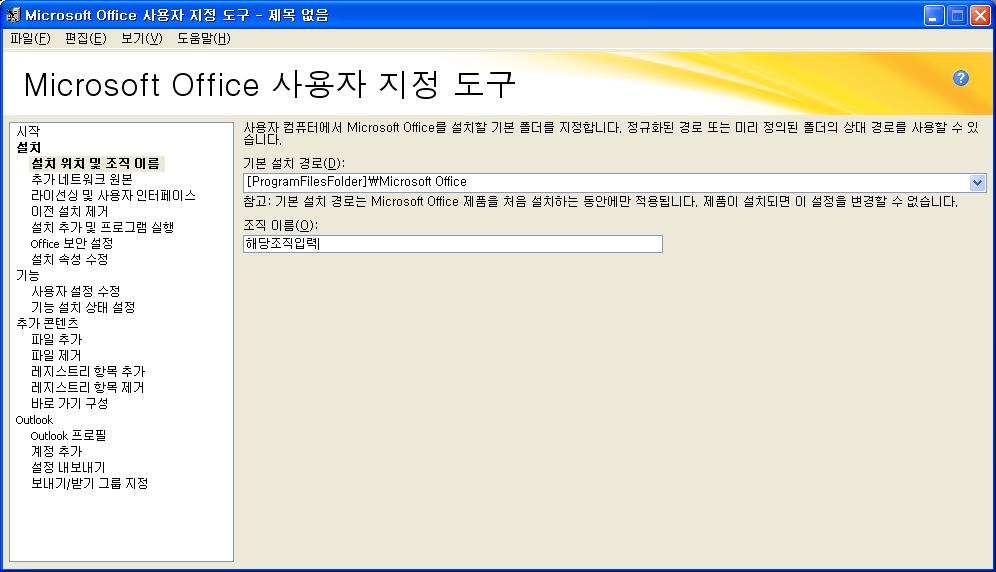Open 설정 내보내기
The width and height of the screenshot is (996, 572).
pyautogui.click(x=69, y=467)
